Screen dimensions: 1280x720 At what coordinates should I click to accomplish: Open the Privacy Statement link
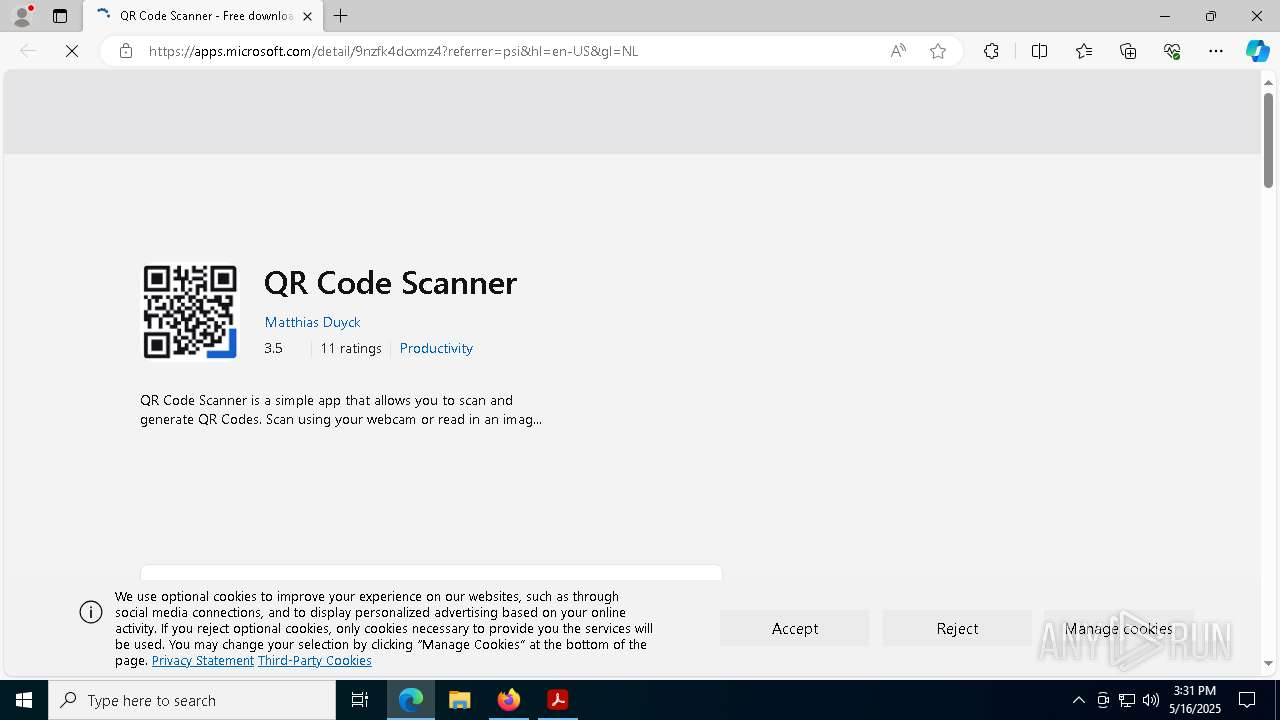click(x=203, y=661)
